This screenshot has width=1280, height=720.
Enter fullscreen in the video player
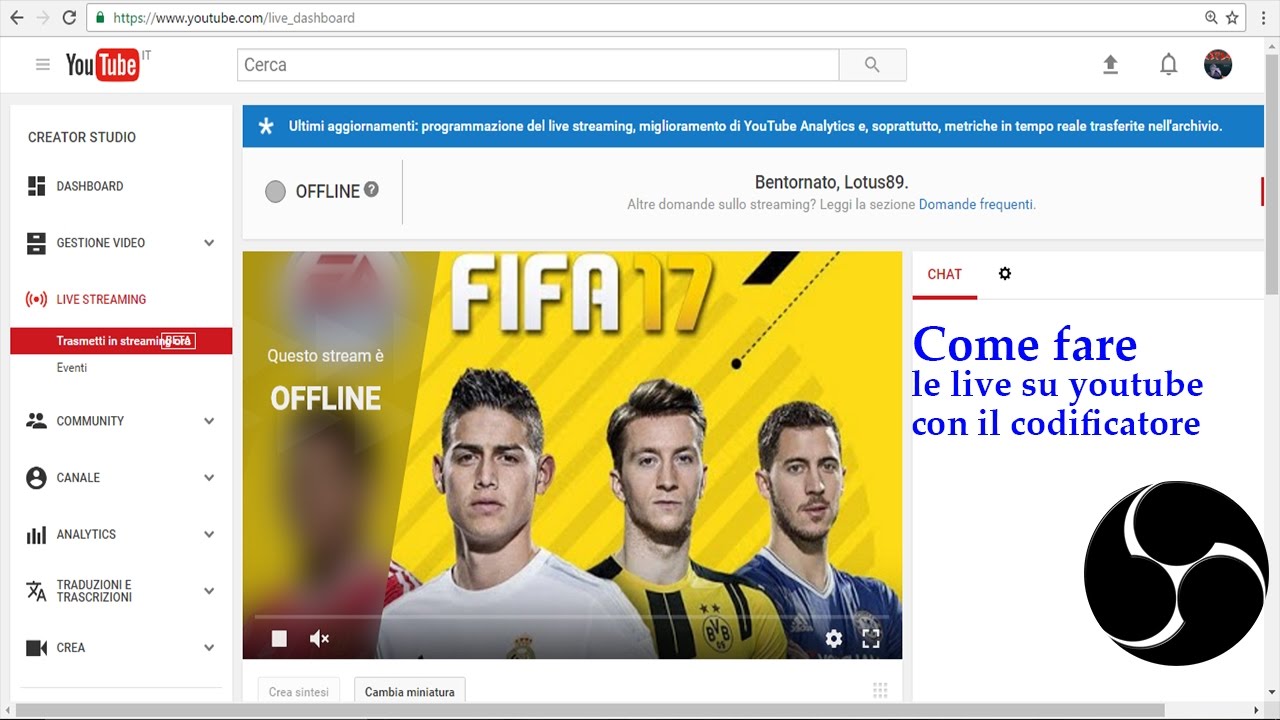[x=871, y=638]
